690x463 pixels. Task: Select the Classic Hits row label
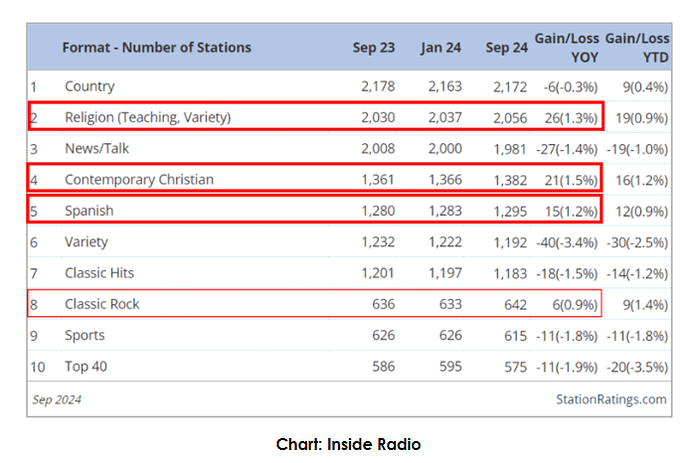click(99, 273)
